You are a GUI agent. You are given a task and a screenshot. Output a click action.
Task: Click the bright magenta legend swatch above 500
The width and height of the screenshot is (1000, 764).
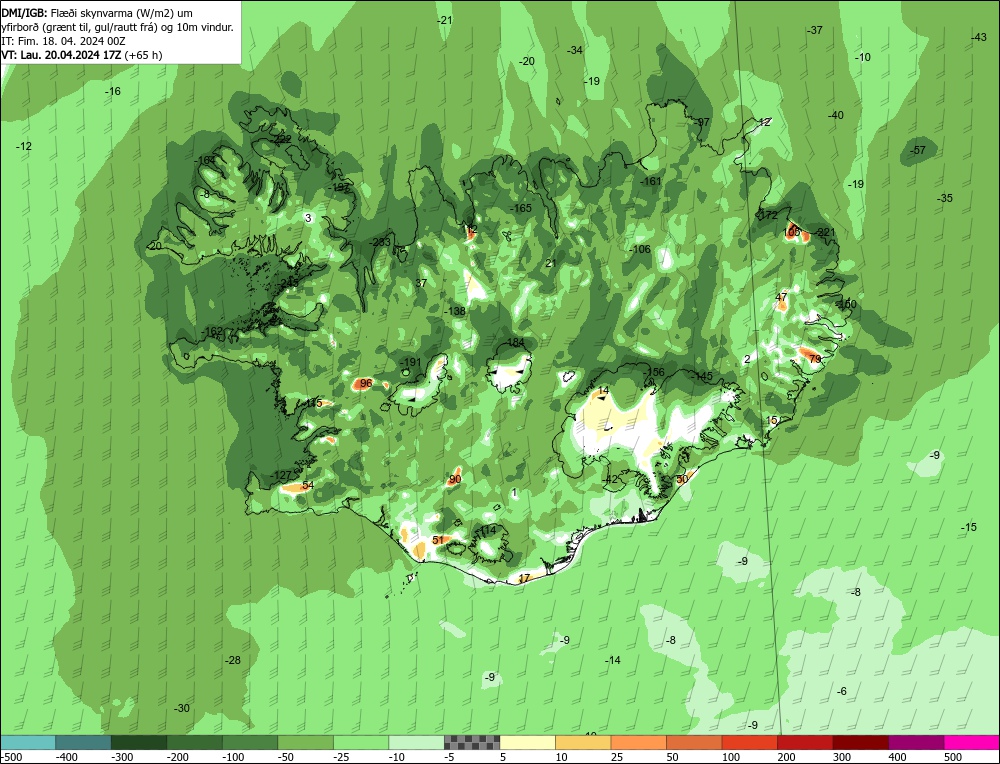pyautogui.click(x=971, y=742)
